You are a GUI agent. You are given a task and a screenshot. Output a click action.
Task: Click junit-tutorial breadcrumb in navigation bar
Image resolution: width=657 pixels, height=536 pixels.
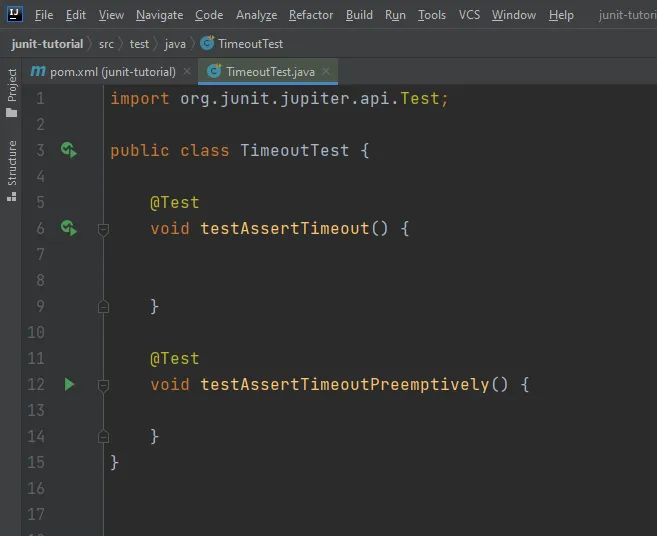point(47,44)
